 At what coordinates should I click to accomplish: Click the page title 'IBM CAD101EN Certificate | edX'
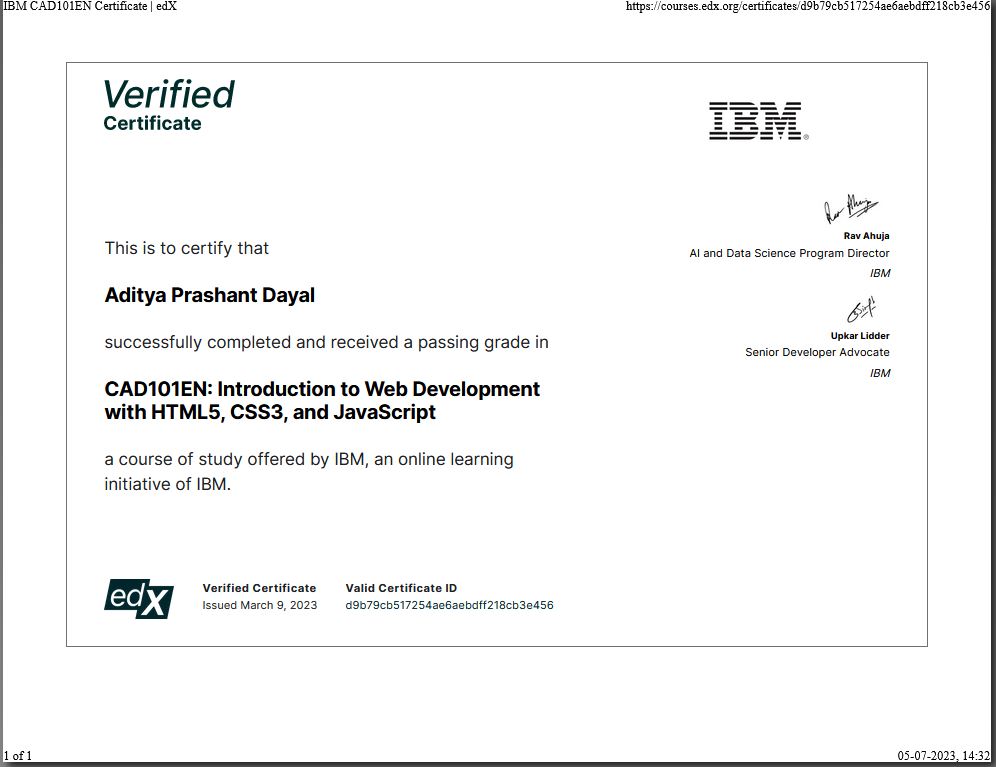click(x=90, y=6)
